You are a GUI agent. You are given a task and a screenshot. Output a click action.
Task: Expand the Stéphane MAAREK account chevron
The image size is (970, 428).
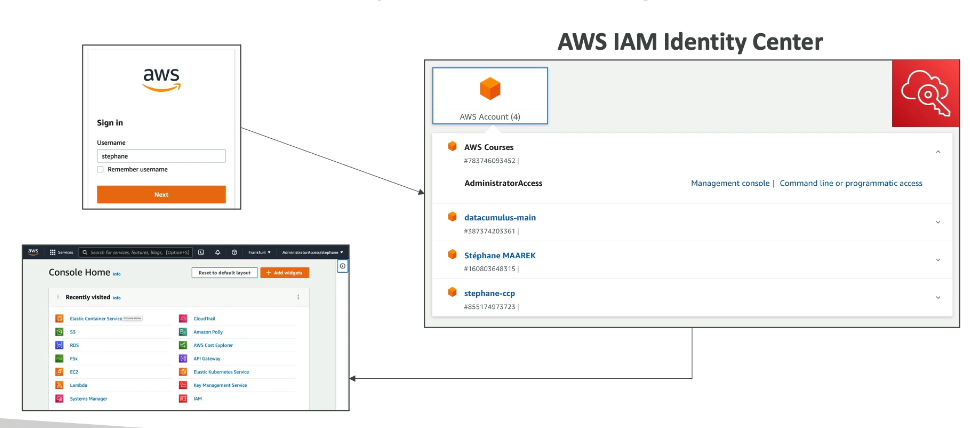coord(938,260)
